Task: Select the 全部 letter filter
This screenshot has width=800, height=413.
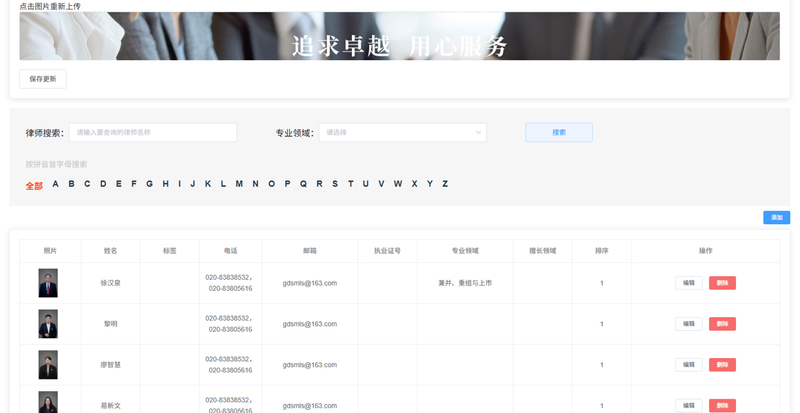Action: [x=34, y=185]
